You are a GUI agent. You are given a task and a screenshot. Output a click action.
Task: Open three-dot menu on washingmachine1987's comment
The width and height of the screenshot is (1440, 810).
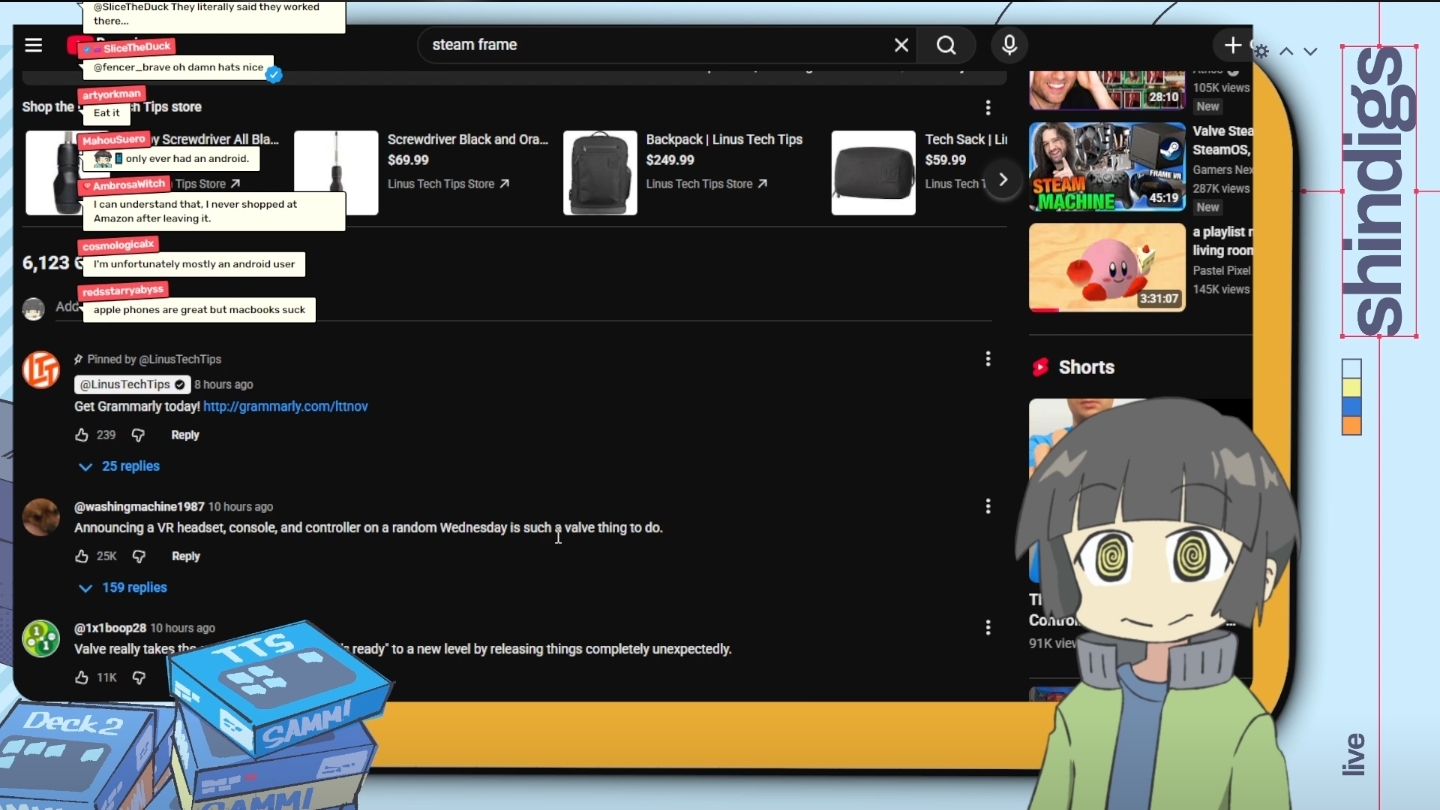(x=988, y=506)
